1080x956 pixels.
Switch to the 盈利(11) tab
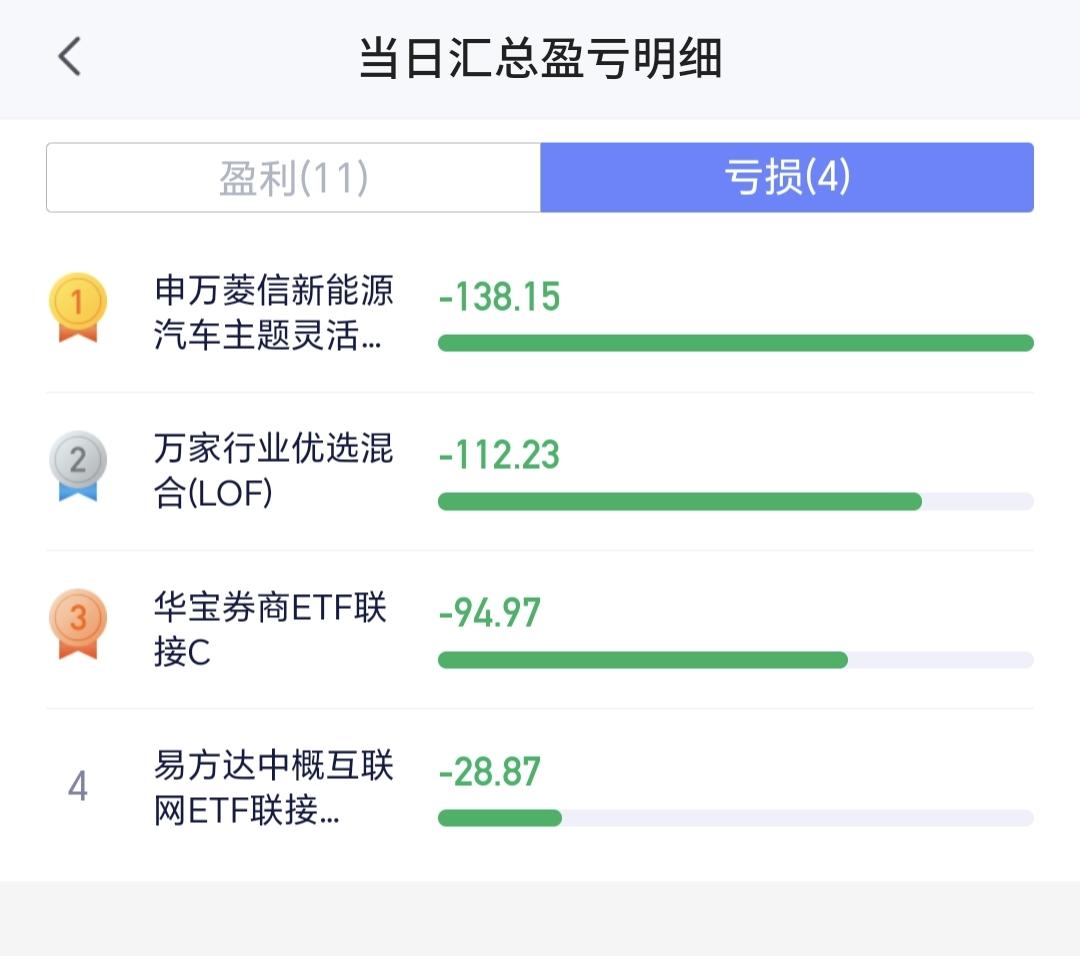tap(294, 178)
